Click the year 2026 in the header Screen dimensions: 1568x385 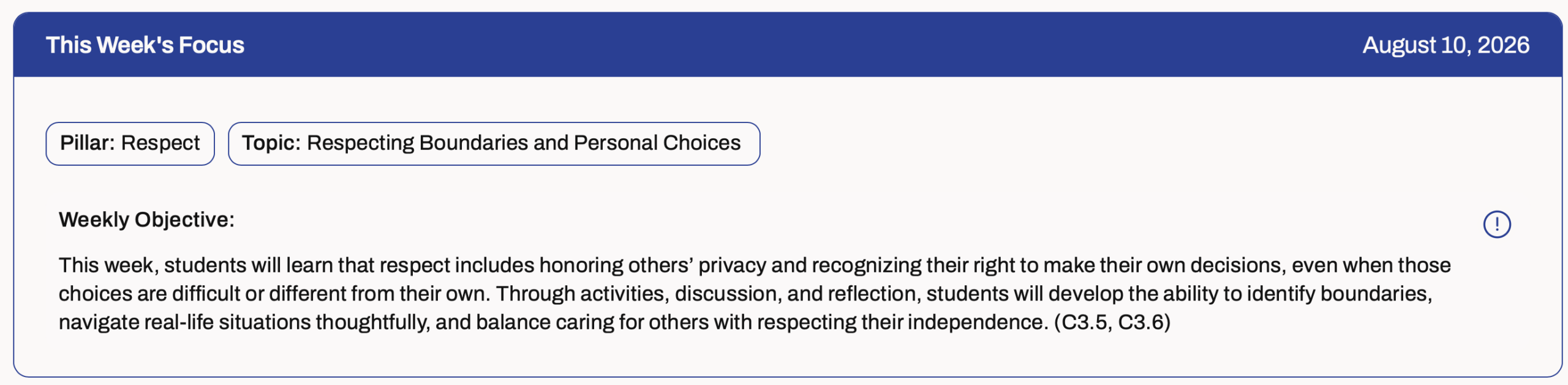point(1503,45)
